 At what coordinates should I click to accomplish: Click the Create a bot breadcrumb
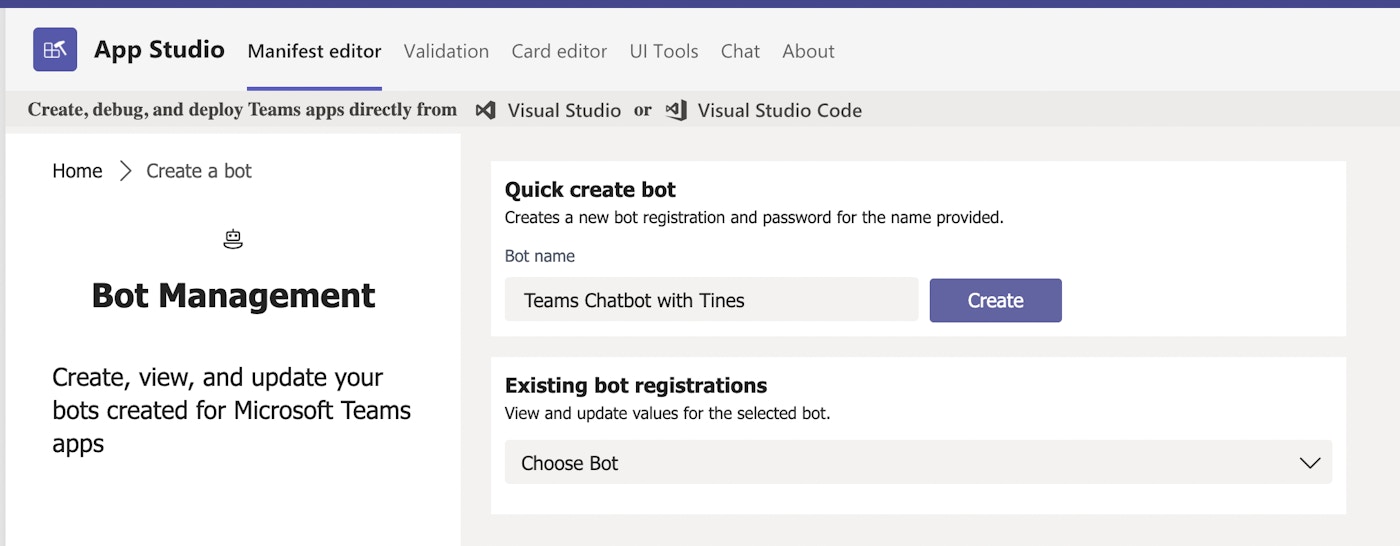click(199, 171)
